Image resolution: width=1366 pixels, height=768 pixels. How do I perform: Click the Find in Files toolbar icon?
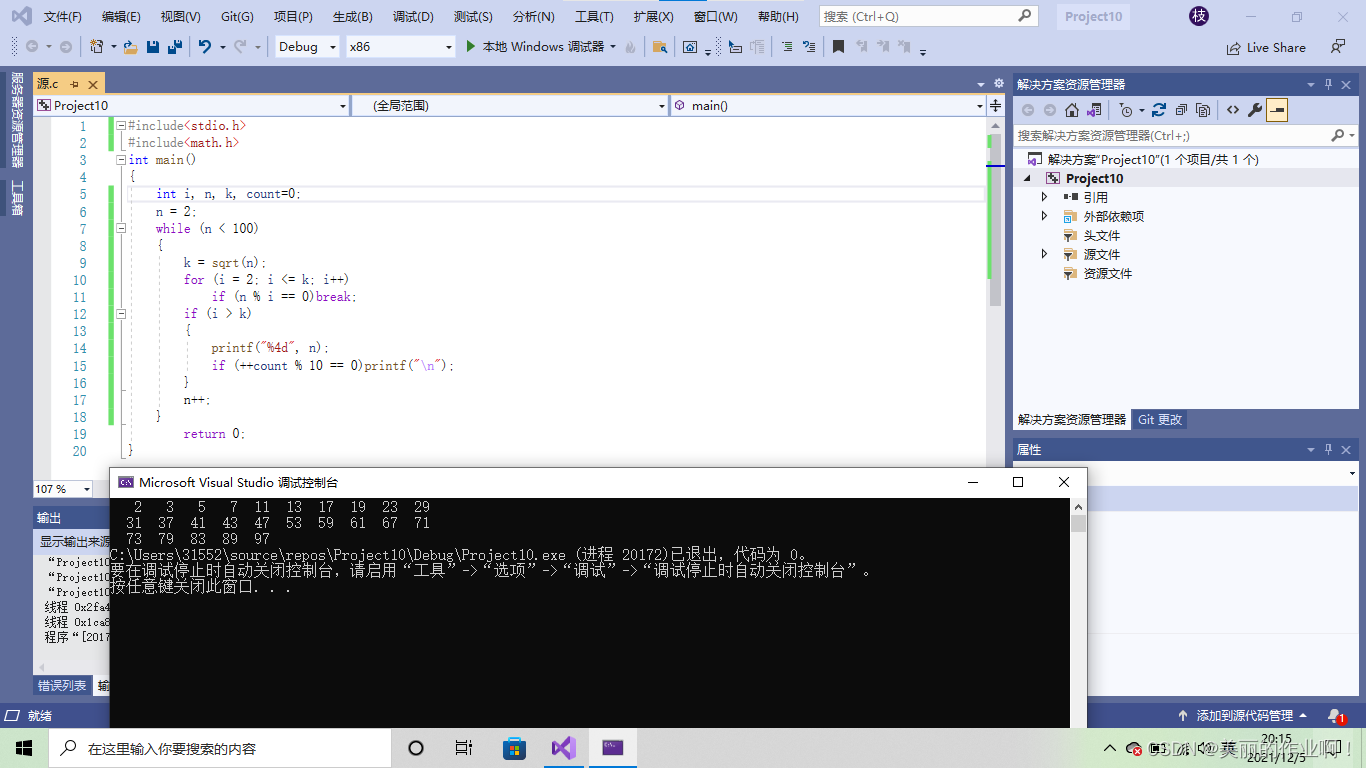pos(659,47)
